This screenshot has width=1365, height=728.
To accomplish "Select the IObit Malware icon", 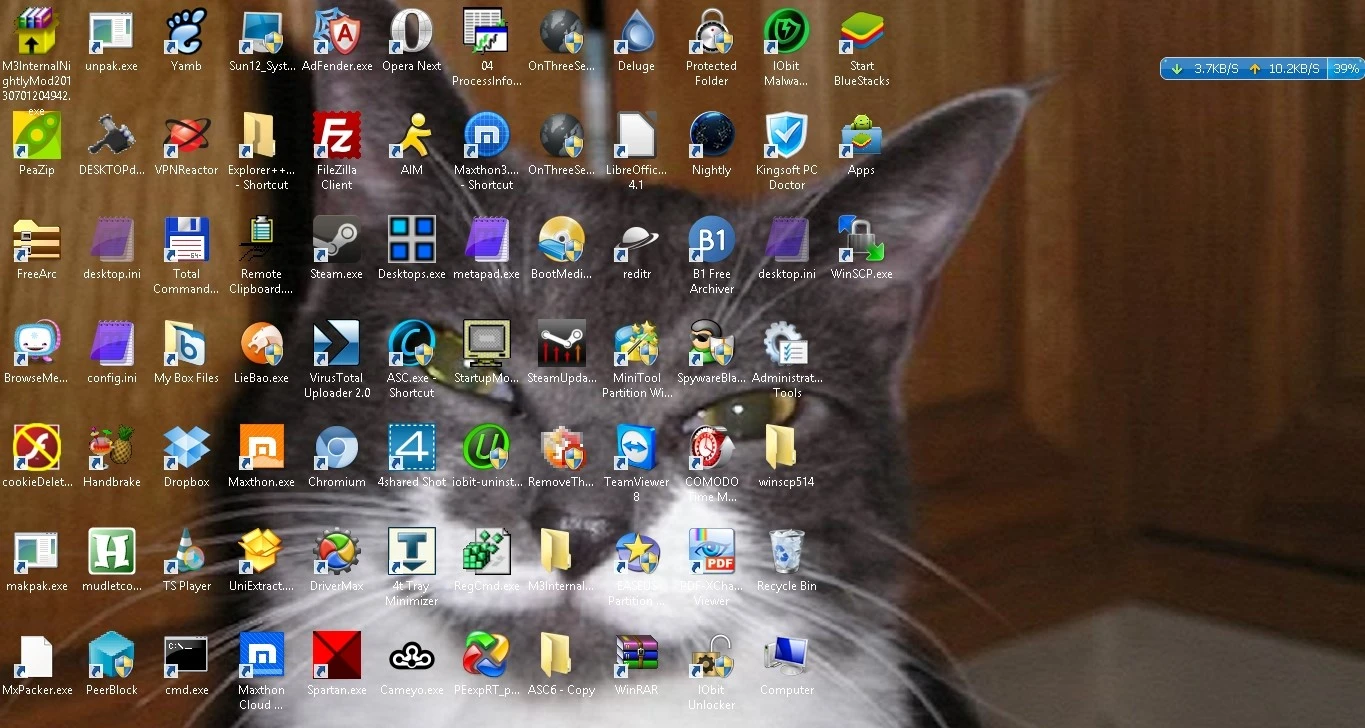I will coord(787,31).
